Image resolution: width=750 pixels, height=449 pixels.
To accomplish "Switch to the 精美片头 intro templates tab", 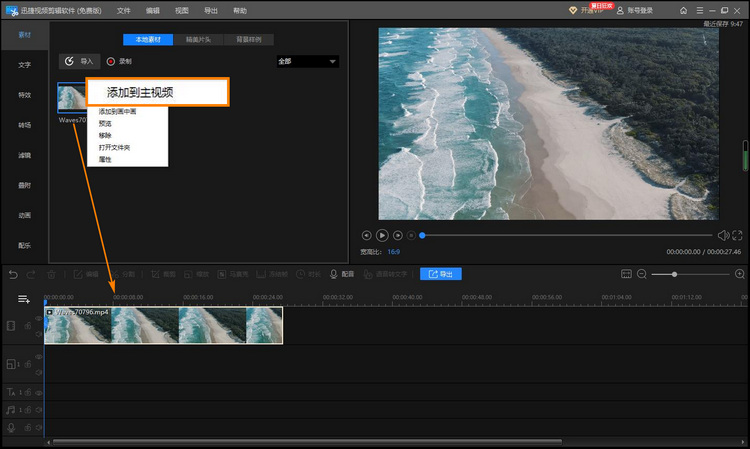I will tap(198, 40).
